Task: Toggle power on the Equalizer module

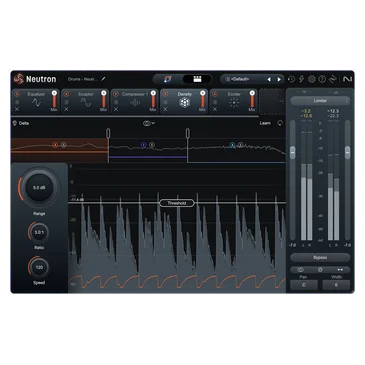Action: [x=17, y=94]
